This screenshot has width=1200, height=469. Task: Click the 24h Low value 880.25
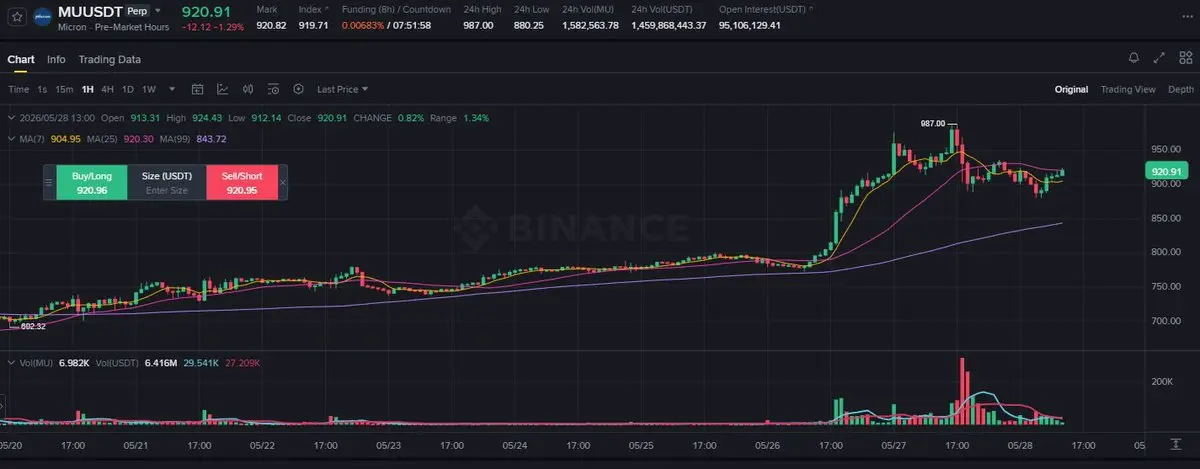click(x=529, y=25)
